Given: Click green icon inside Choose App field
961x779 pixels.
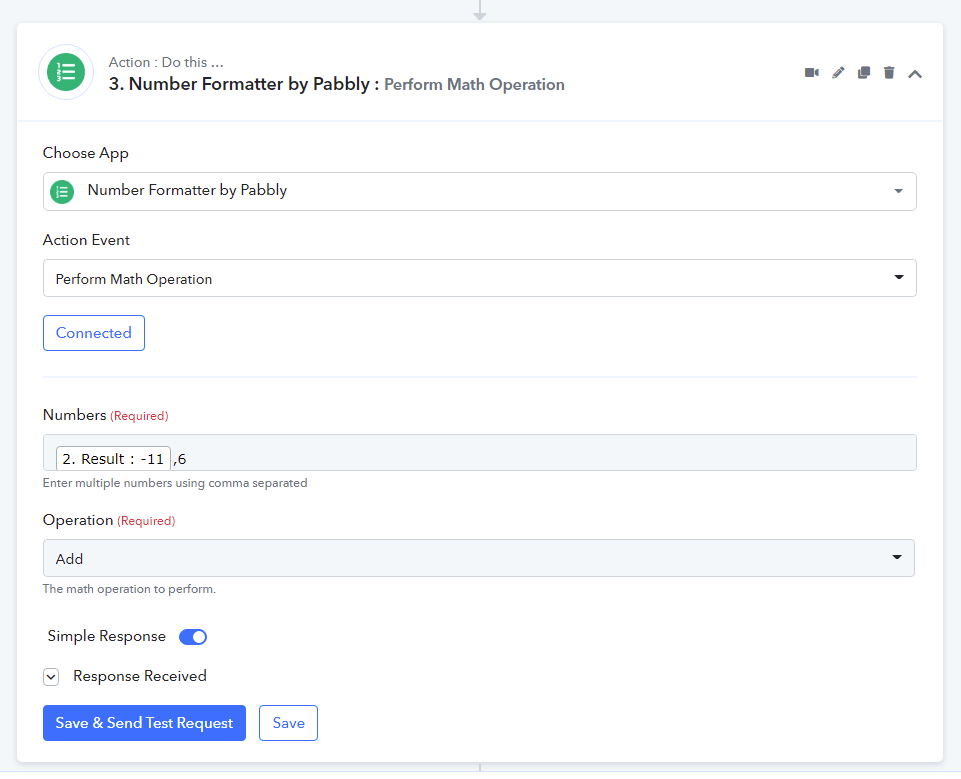Looking at the screenshot, I should (x=62, y=192).
